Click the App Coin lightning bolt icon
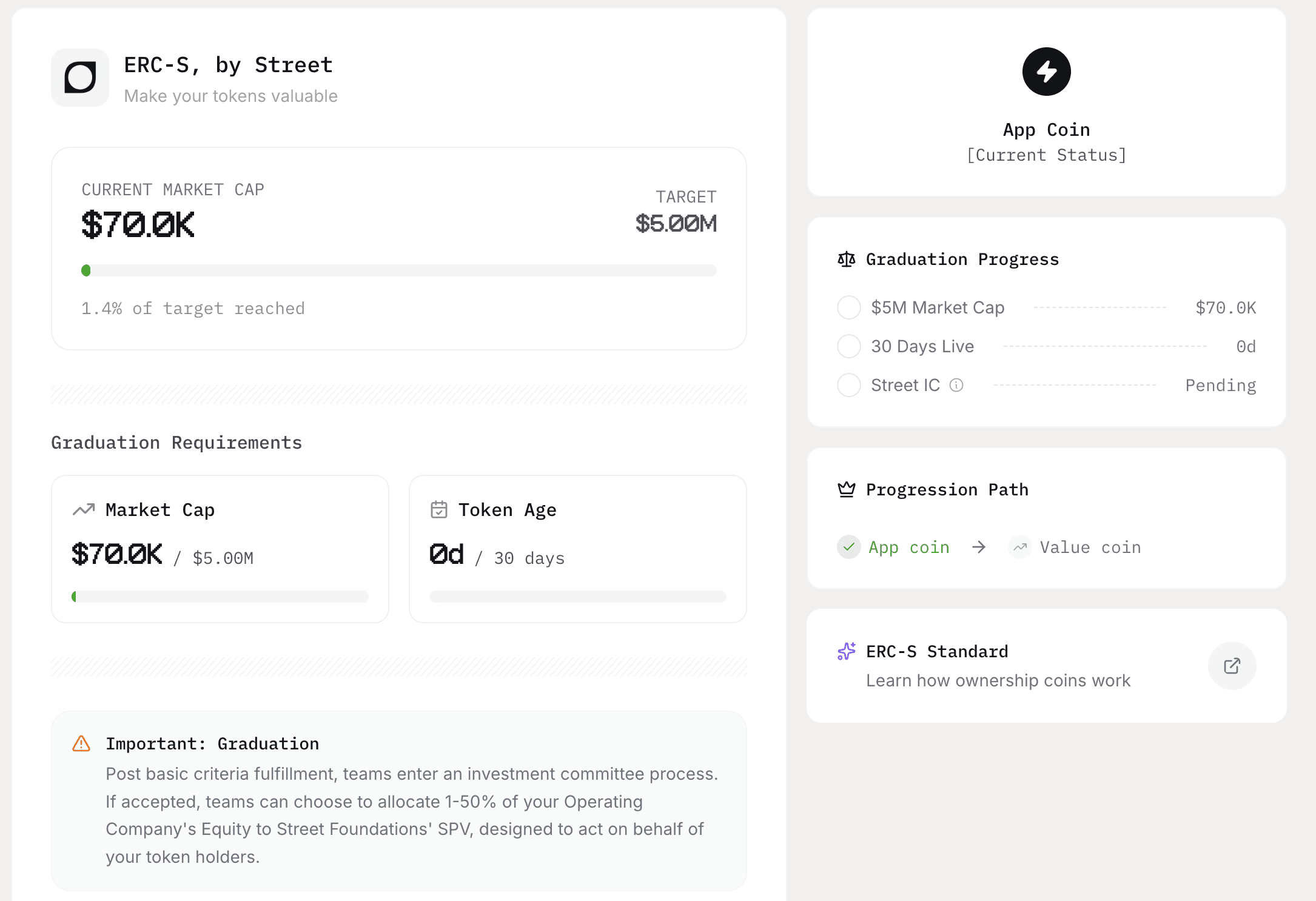 [x=1046, y=72]
